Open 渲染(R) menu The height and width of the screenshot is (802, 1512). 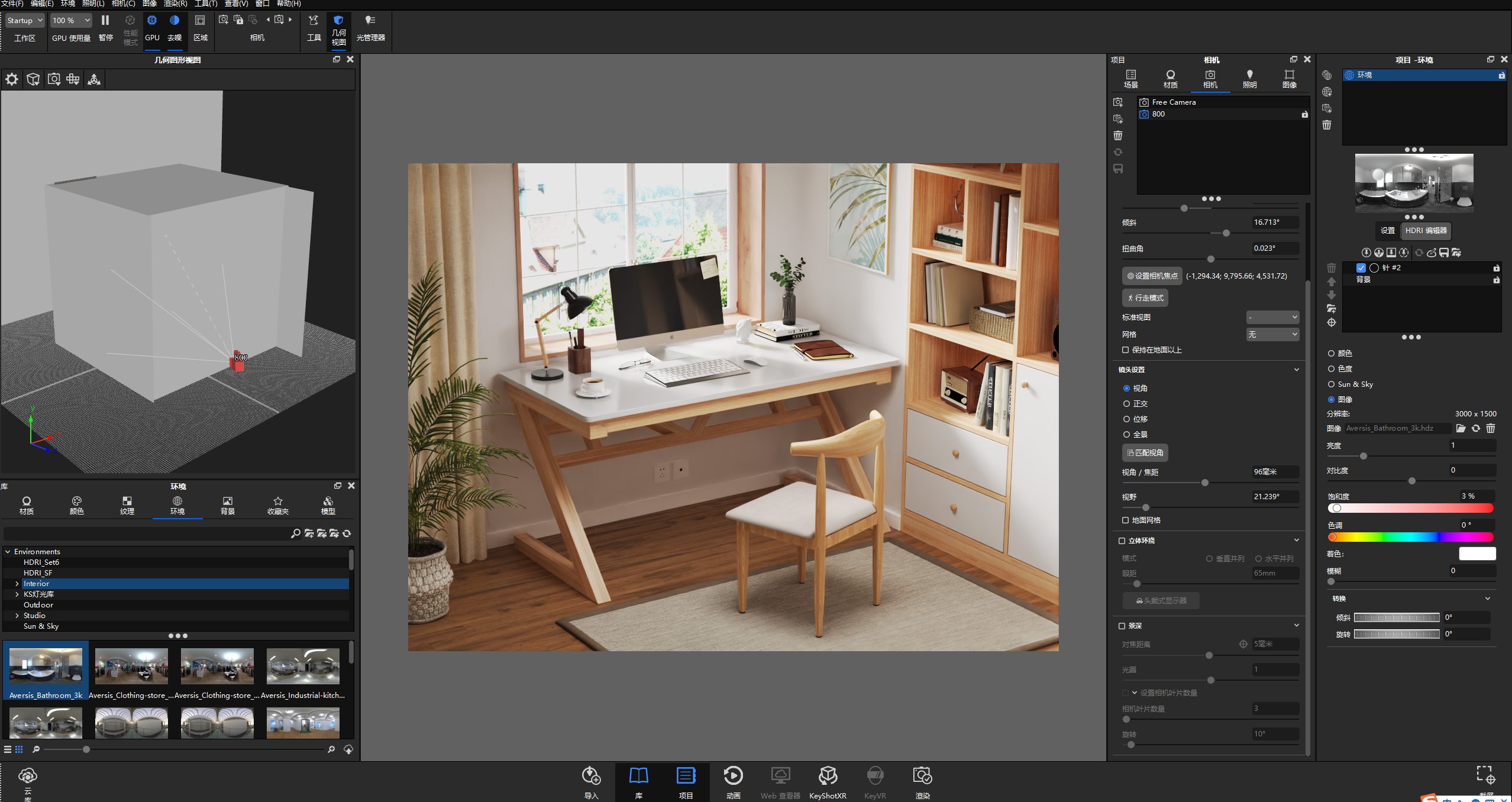pyautogui.click(x=175, y=4)
